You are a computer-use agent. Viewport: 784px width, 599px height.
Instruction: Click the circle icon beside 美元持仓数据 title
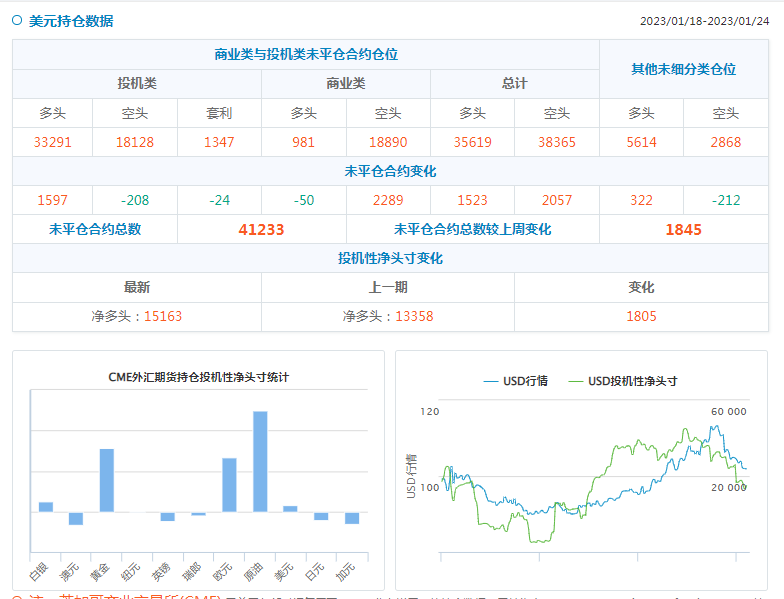point(17,20)
